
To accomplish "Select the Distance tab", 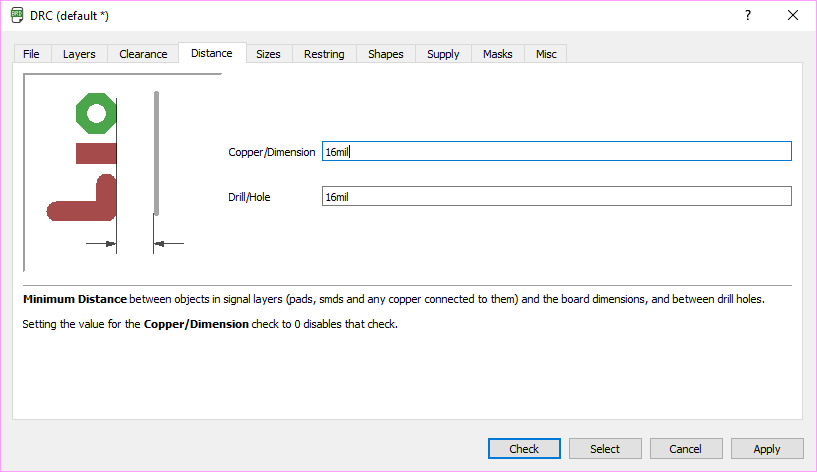I will (x=212, y=53).
